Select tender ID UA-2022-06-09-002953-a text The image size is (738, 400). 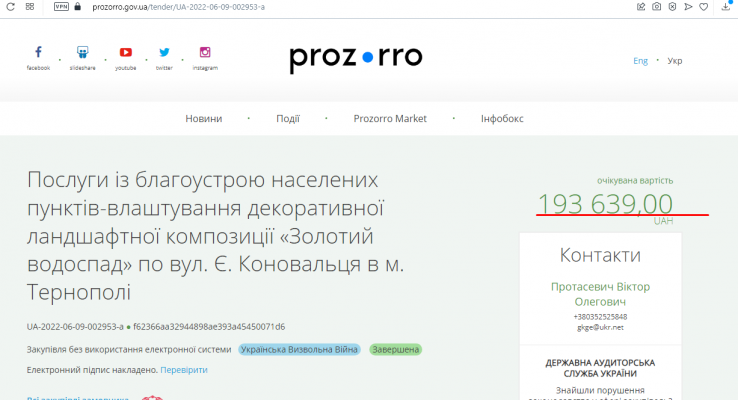click(75, 327)
